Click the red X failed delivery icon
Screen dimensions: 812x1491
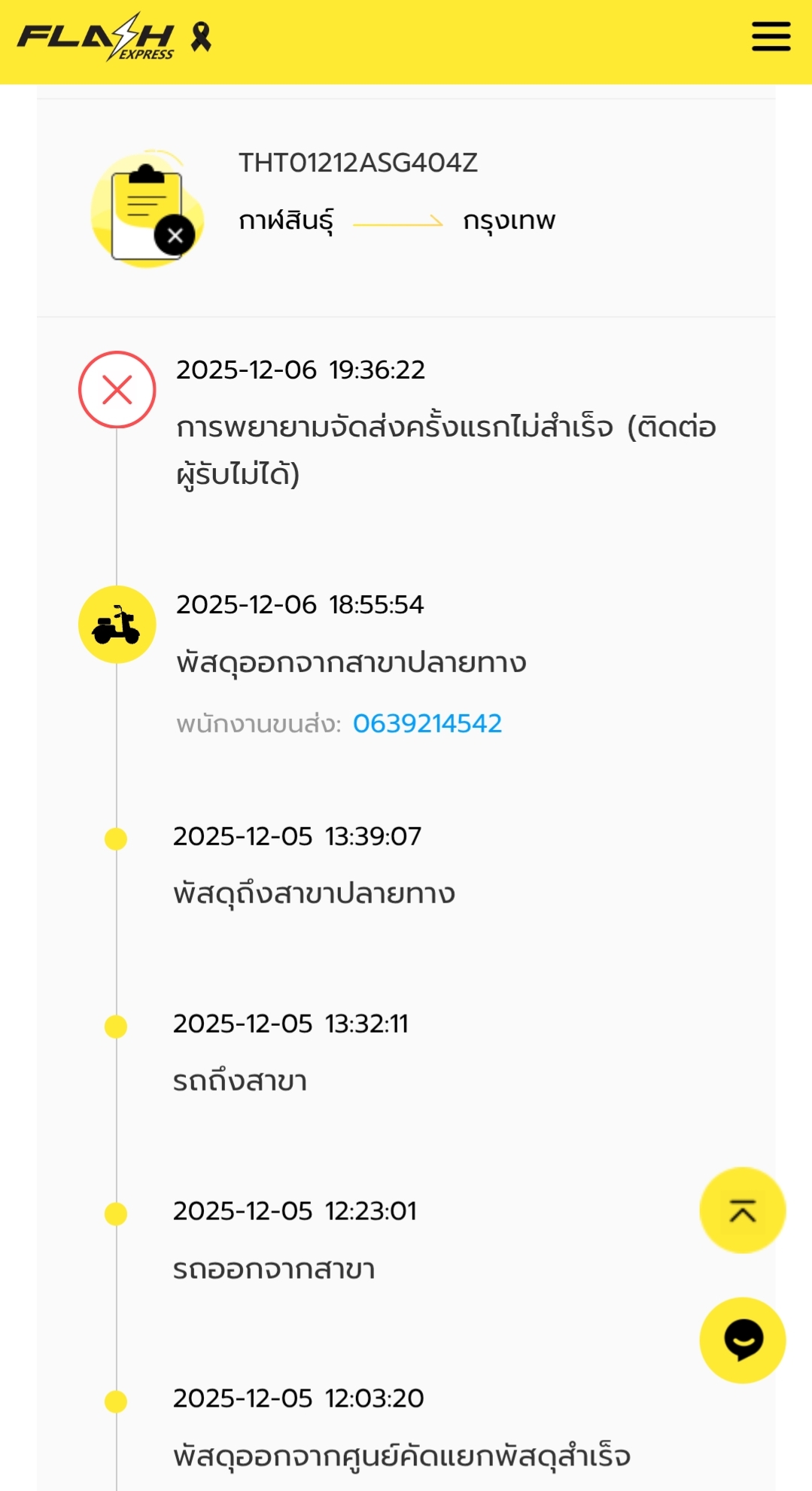tap(117, 390)
